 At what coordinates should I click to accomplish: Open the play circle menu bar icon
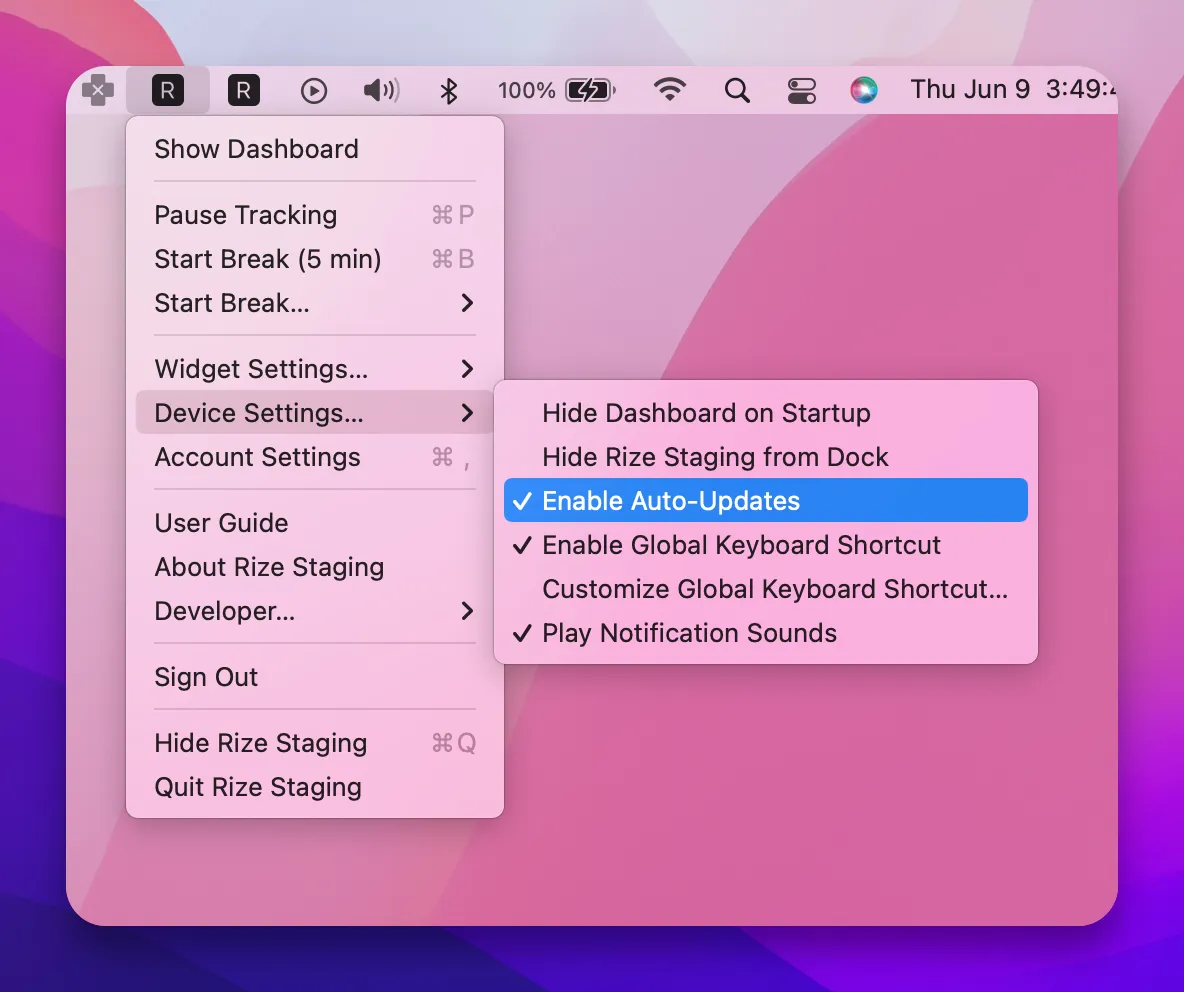(x=313, y=91)
